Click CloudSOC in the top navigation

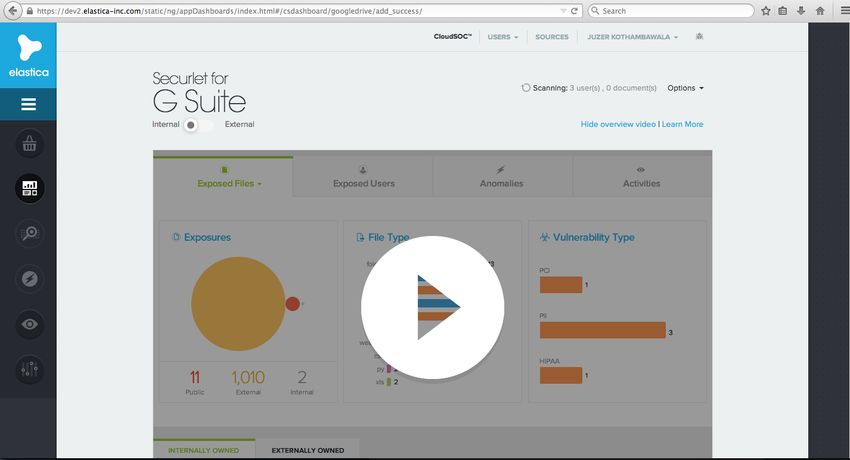point(452,36)
